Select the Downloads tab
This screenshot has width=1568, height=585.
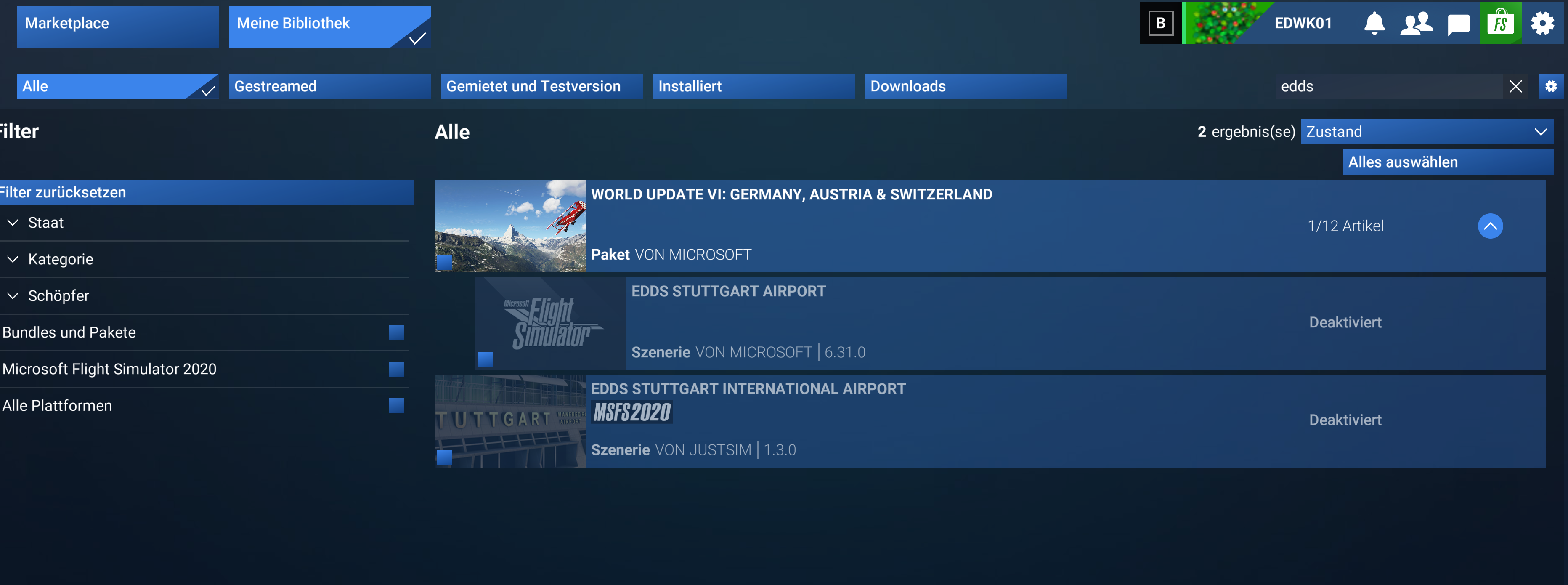coord(966,86)
